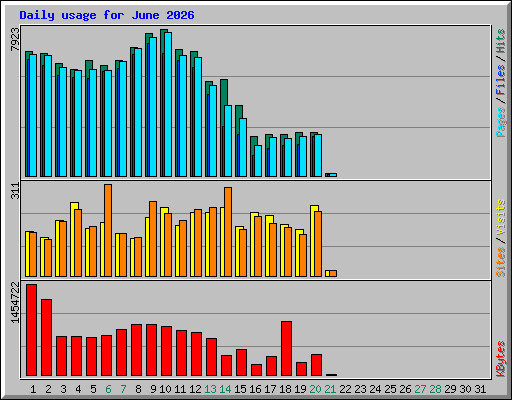This screenshot has height=400, width=512.
Task: Click day number 6 on x-axis
Action: 108,389
